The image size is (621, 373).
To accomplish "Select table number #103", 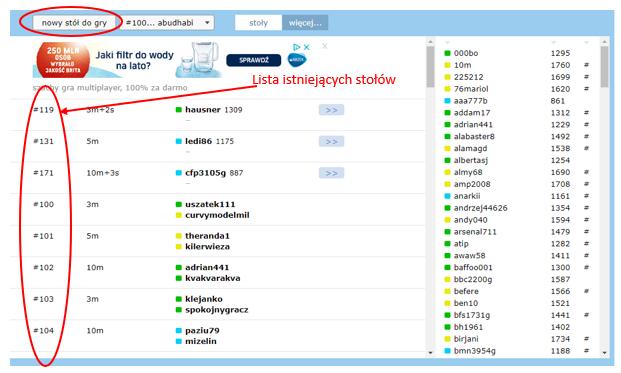I will 44,299.
